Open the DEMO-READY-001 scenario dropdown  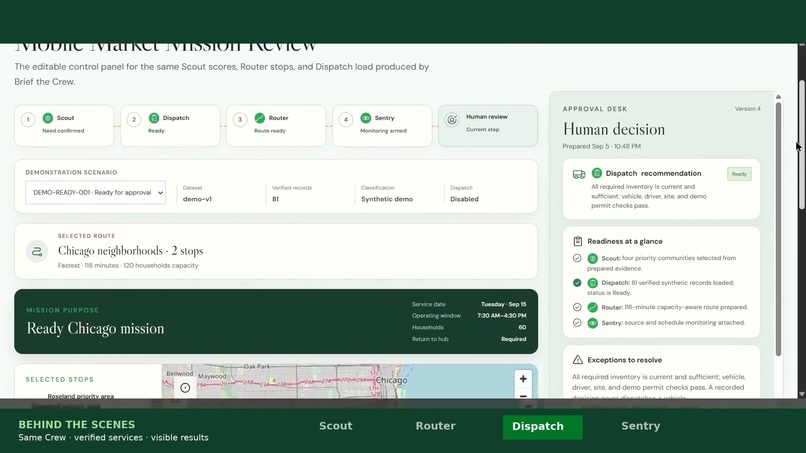(96, 192)
